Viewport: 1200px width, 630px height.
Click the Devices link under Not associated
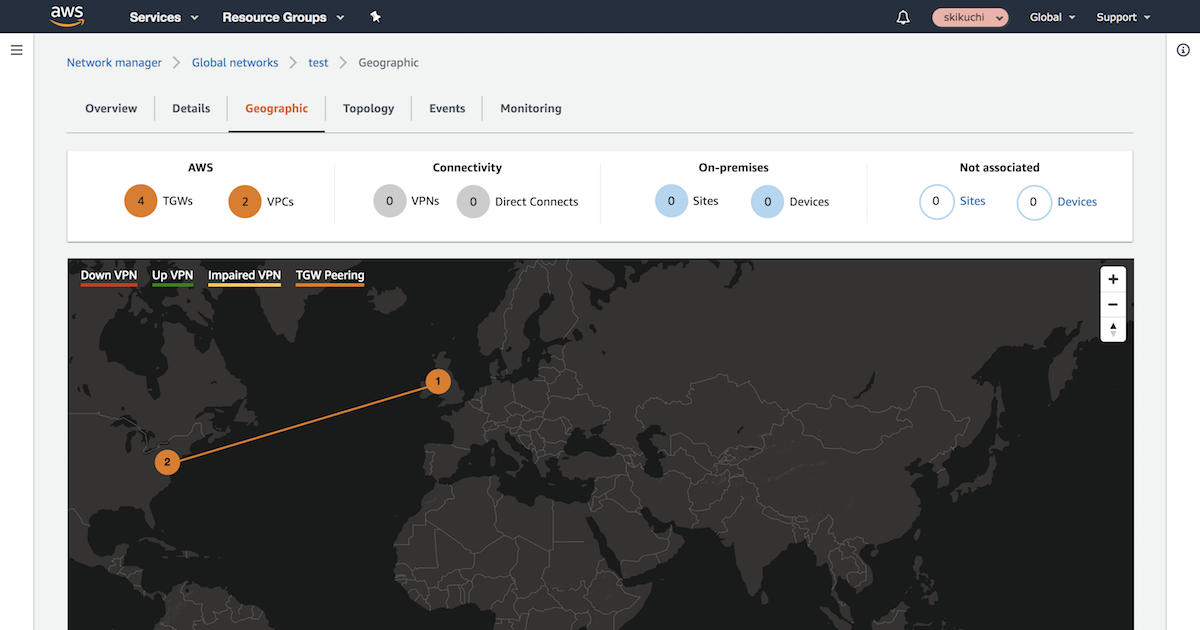coord(1077,201)
